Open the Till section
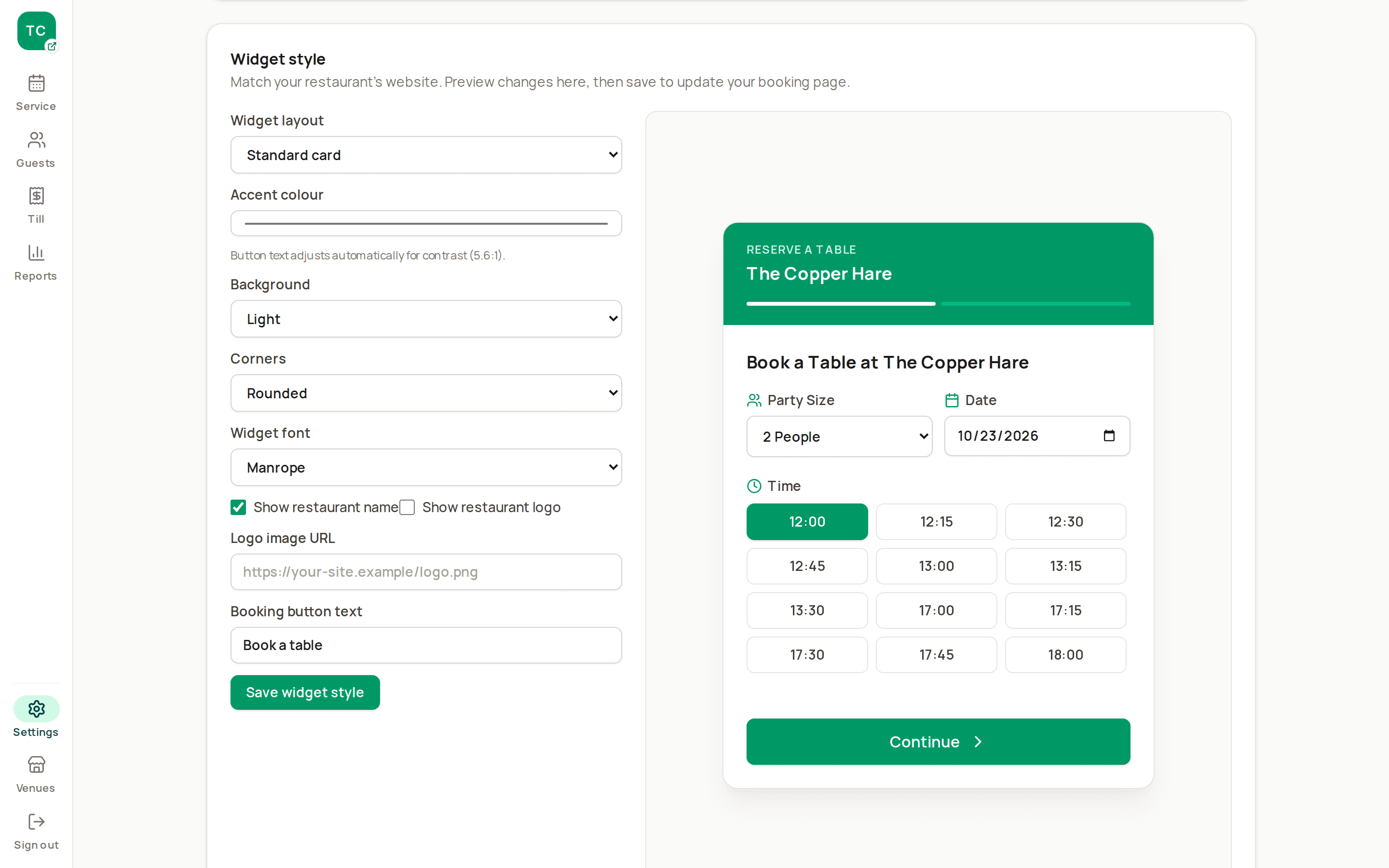This screenshot has height=868, width=1389. click(x=36, y=205)
